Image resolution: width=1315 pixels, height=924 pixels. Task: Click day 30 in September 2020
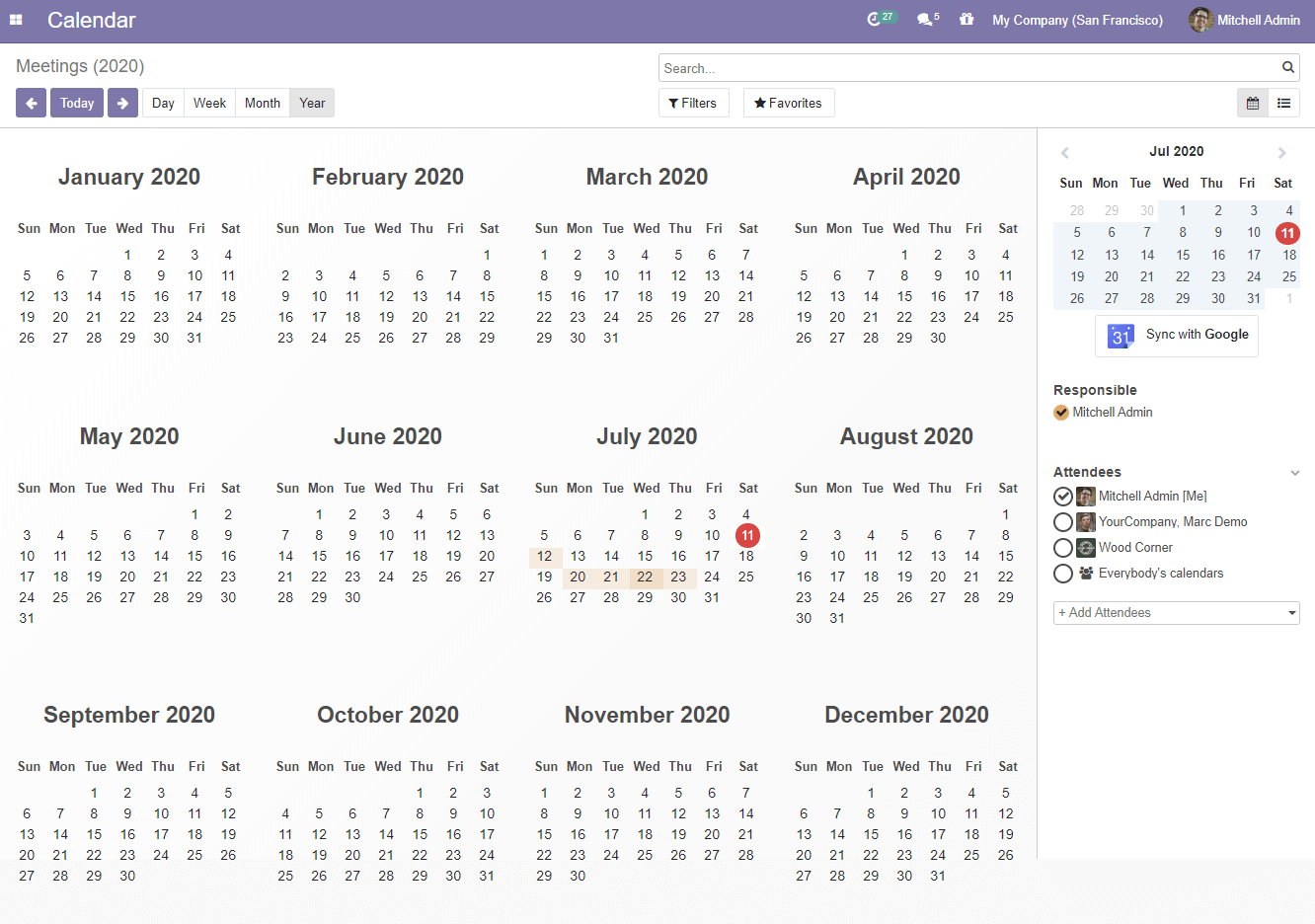(x=127, y=876)
